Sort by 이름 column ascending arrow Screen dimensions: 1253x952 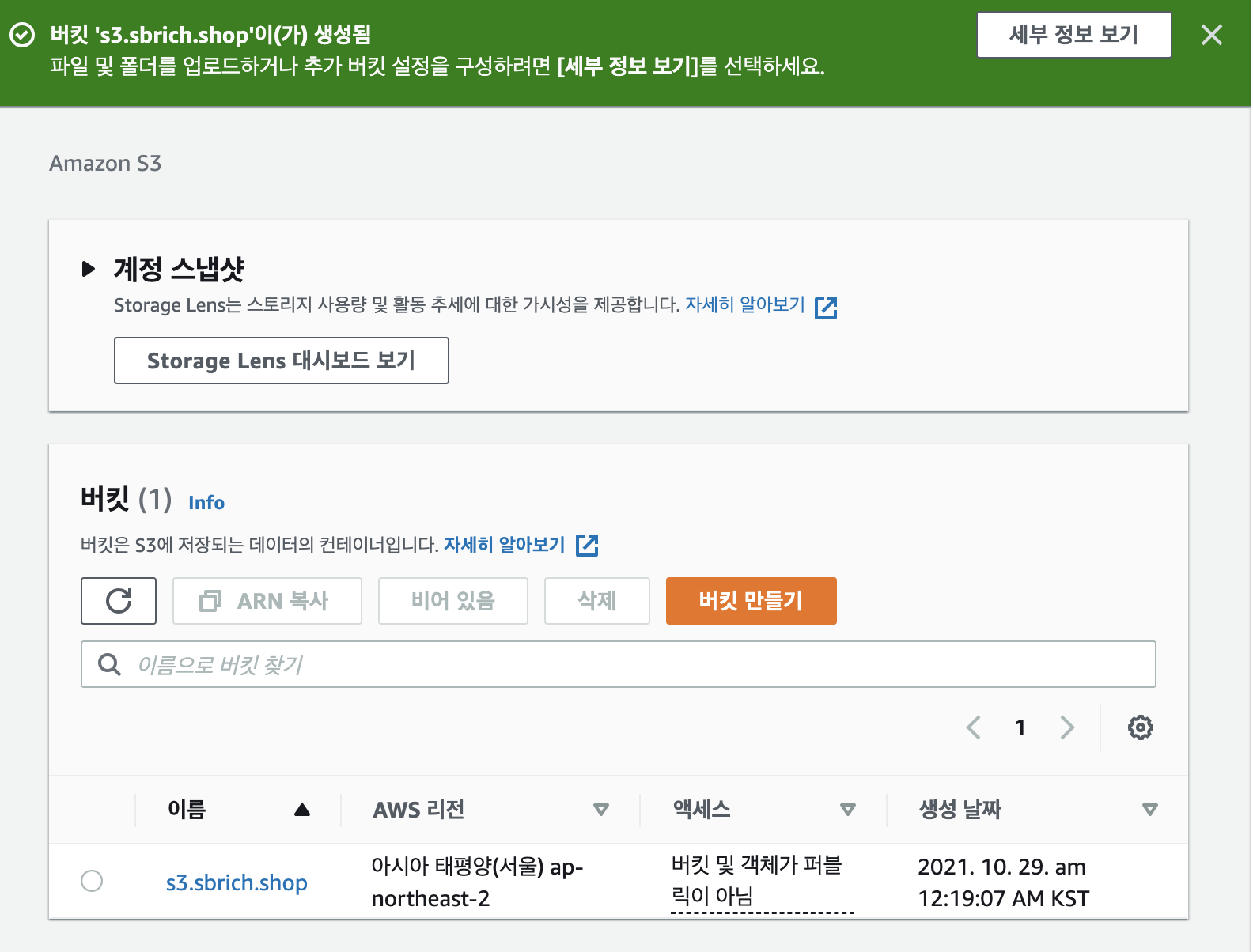coord(301,810)
